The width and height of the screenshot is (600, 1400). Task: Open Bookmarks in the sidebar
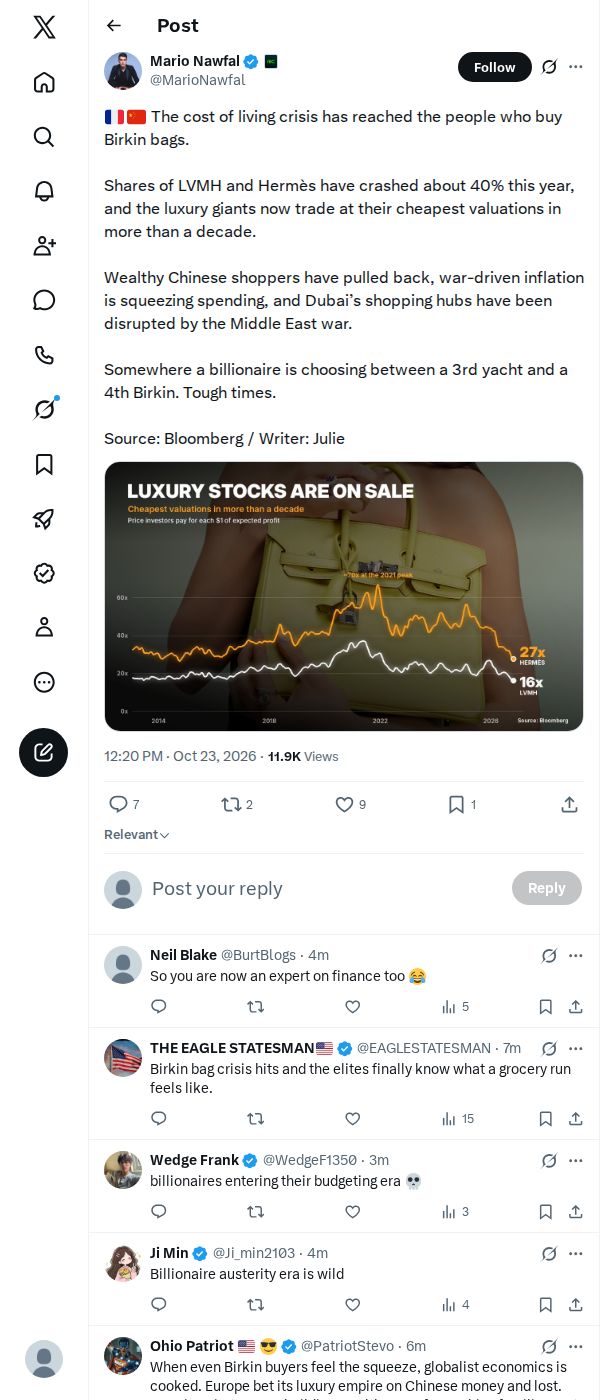click(x=44, y=464)
